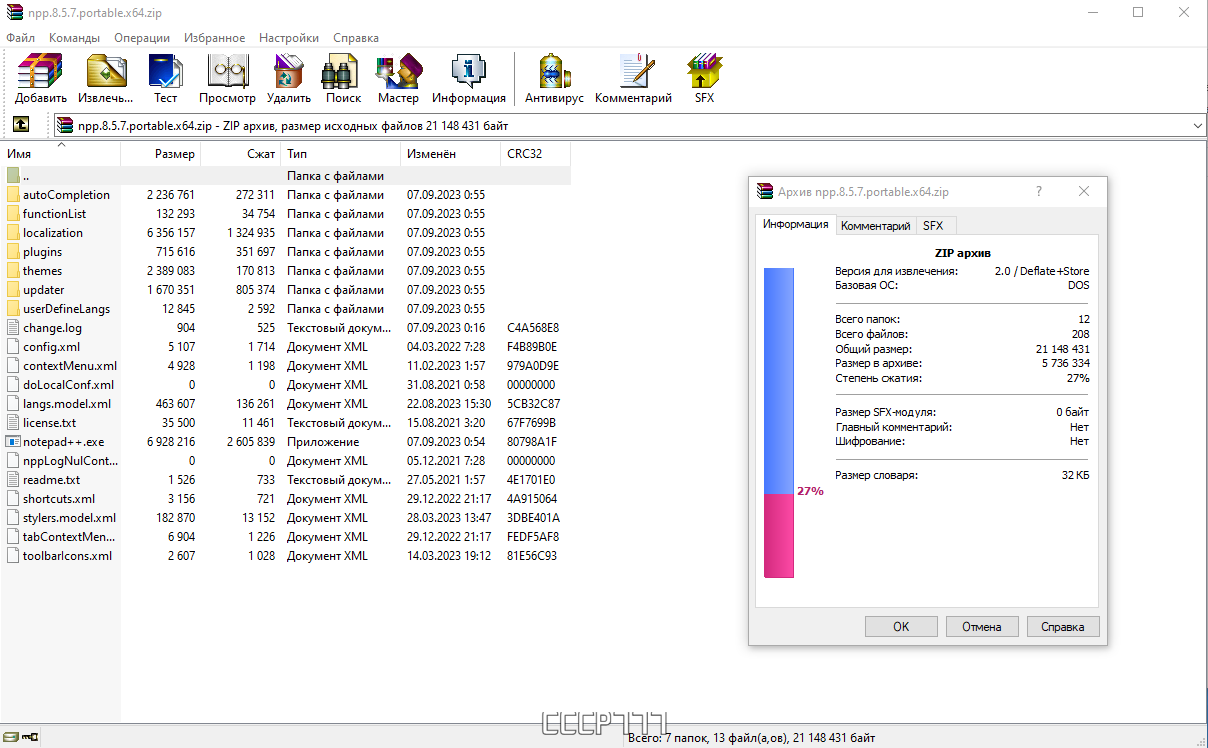Open the Просмотр (View) tool
The image size is (1208, 748).
(x=227, y=79)
